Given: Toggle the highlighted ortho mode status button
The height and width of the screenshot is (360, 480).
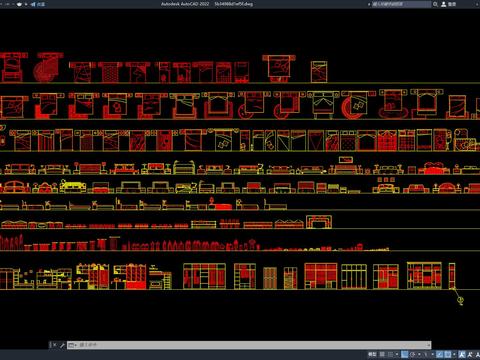Looking at the screenshot, I should point(405,354).
